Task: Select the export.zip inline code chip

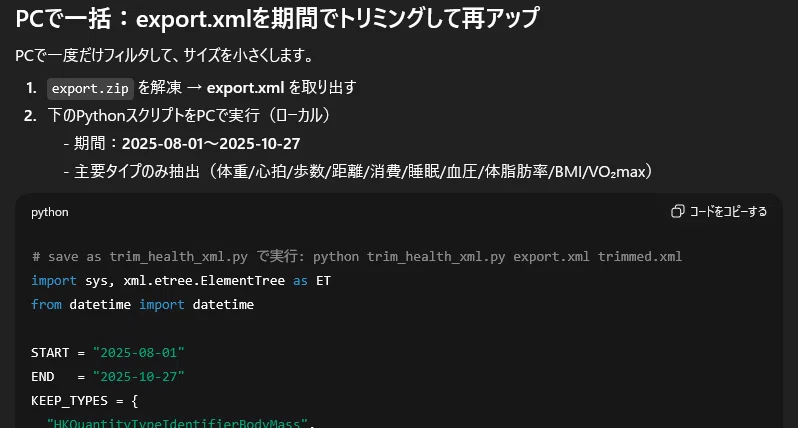Action: tap(90, 89)
